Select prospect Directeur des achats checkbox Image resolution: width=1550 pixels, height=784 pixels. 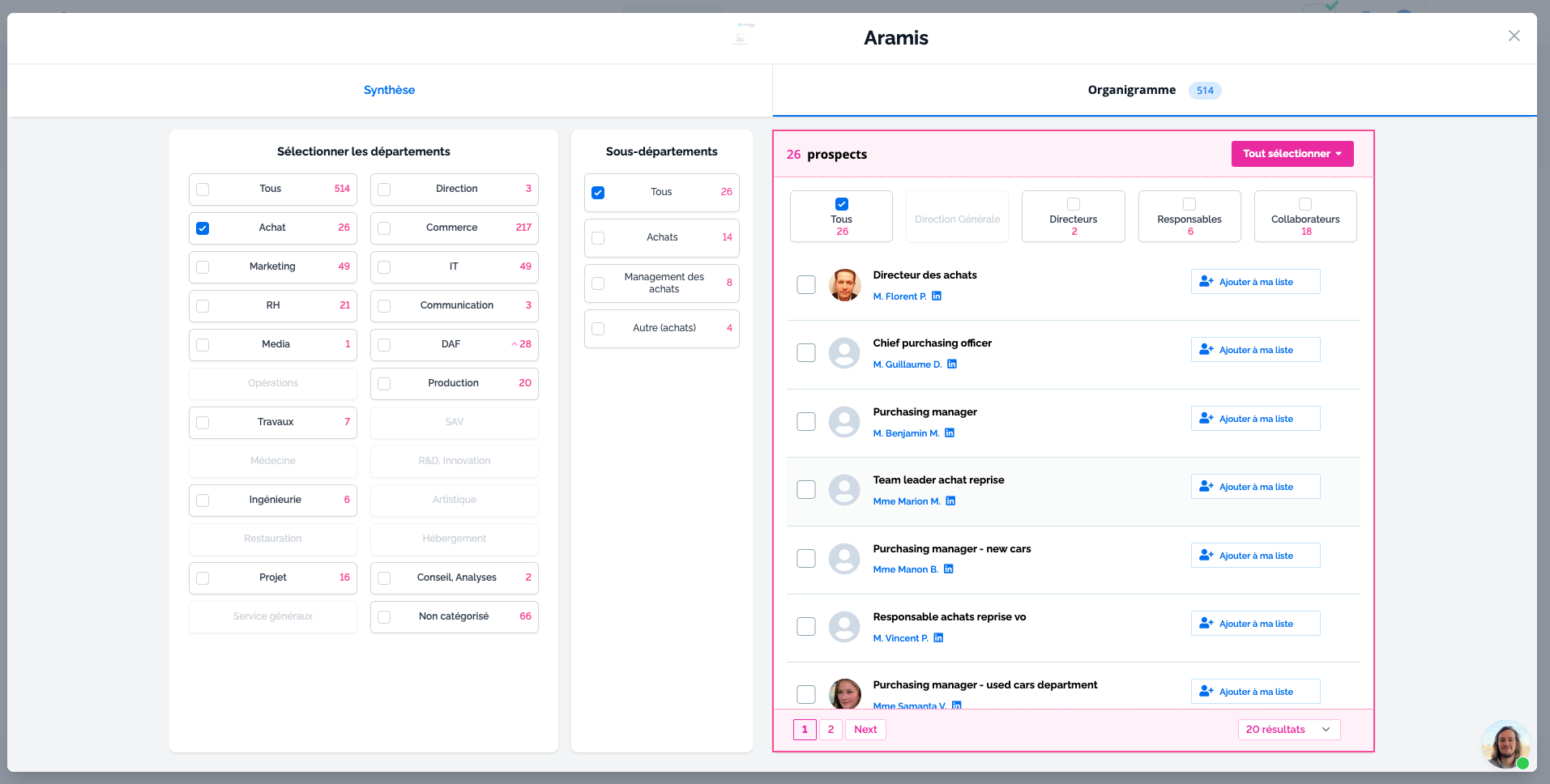pos(806,285)
